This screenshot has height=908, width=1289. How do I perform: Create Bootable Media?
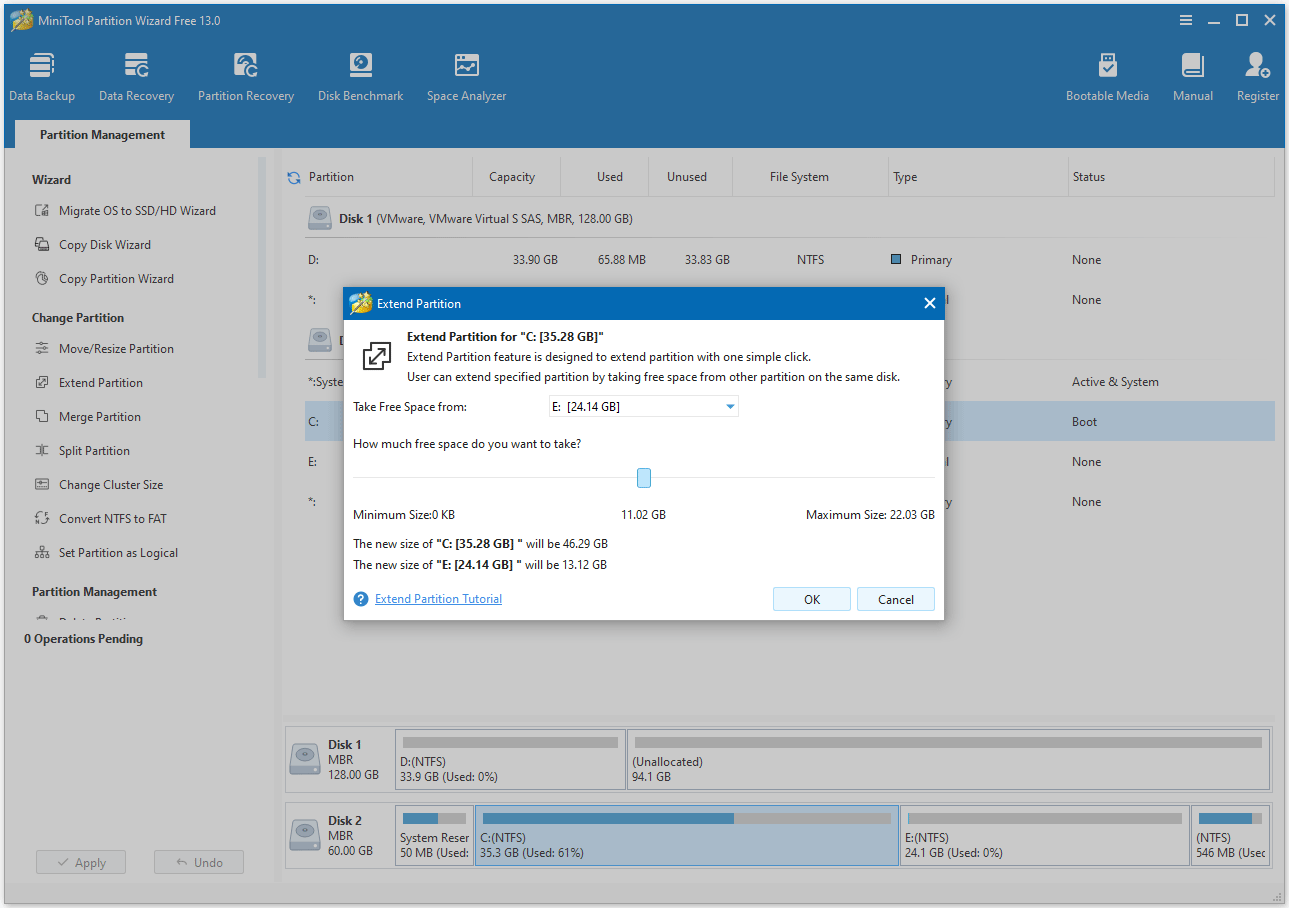pyautogui.click(x=1107, y=75)
